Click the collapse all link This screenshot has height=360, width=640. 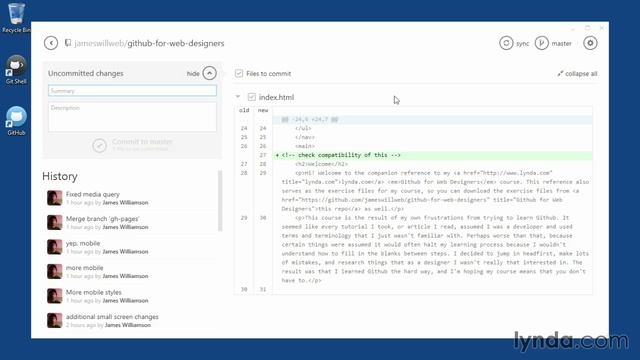[577, 73]
